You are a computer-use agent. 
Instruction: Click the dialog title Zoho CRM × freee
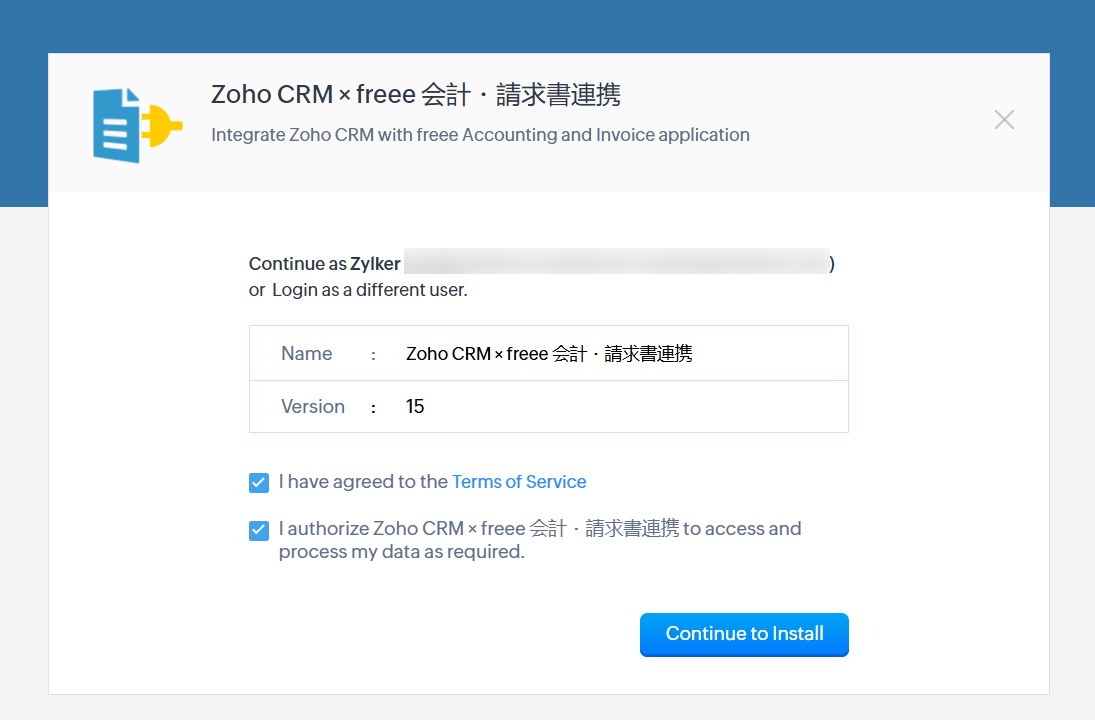click(415, 95)
